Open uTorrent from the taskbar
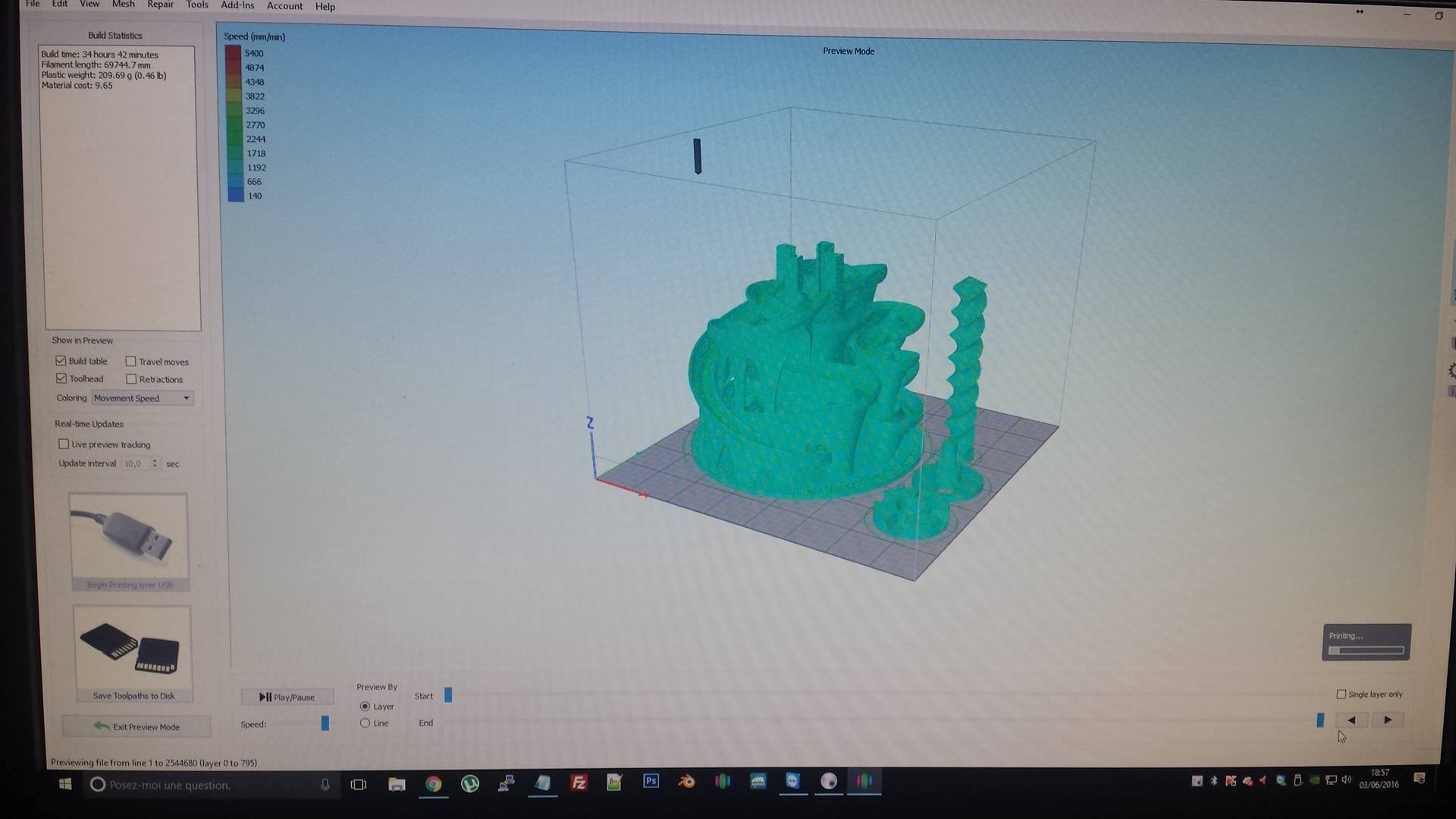 point(470,783)
